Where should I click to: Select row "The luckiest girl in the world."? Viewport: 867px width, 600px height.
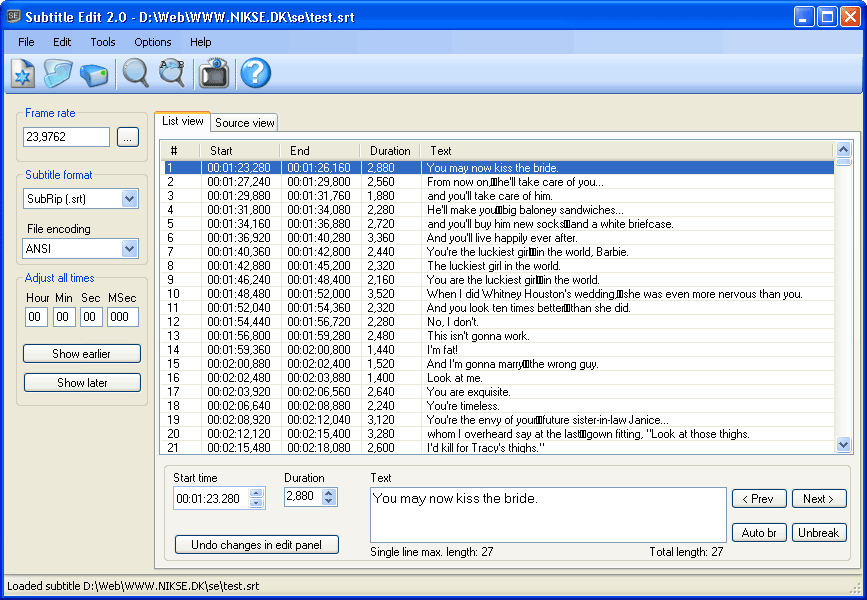point(499,266)
